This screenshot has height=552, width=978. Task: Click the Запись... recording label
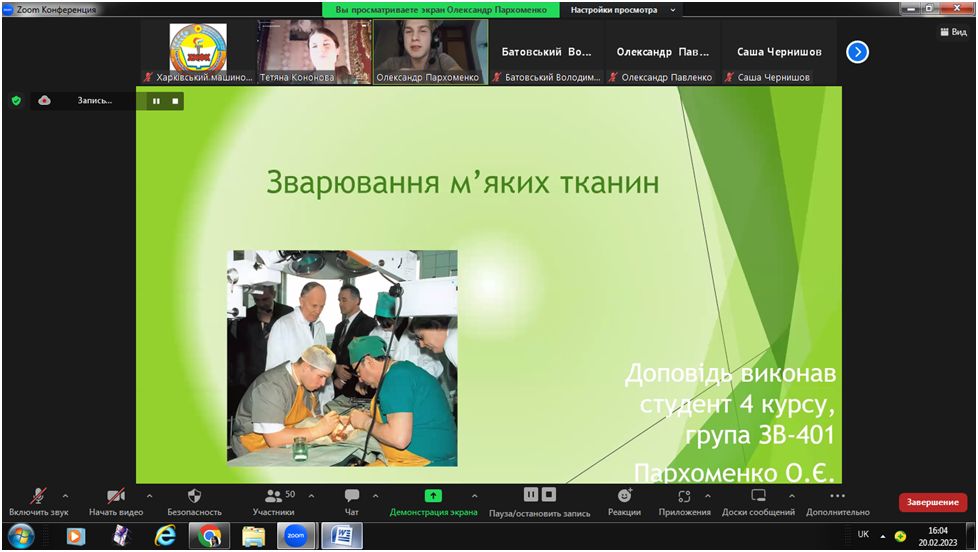[x=95, y=100]
